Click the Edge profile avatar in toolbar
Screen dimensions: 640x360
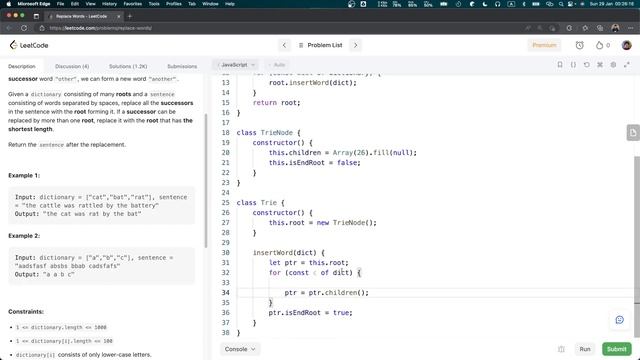pos(615,28)
